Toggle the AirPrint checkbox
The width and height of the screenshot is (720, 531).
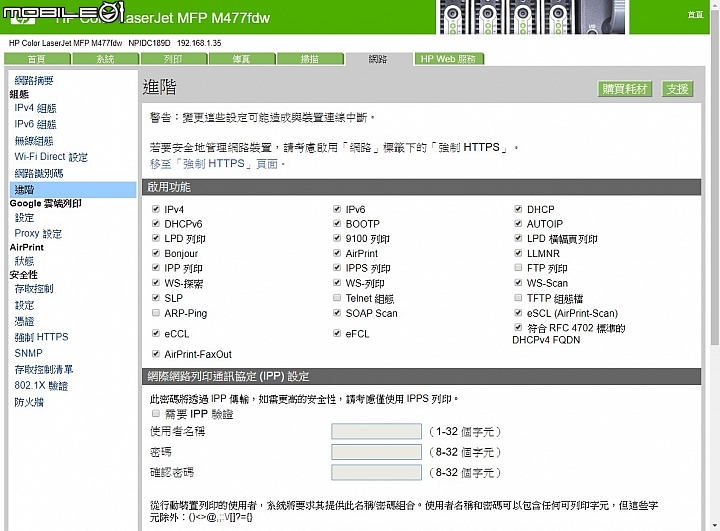tap(337, 253)
